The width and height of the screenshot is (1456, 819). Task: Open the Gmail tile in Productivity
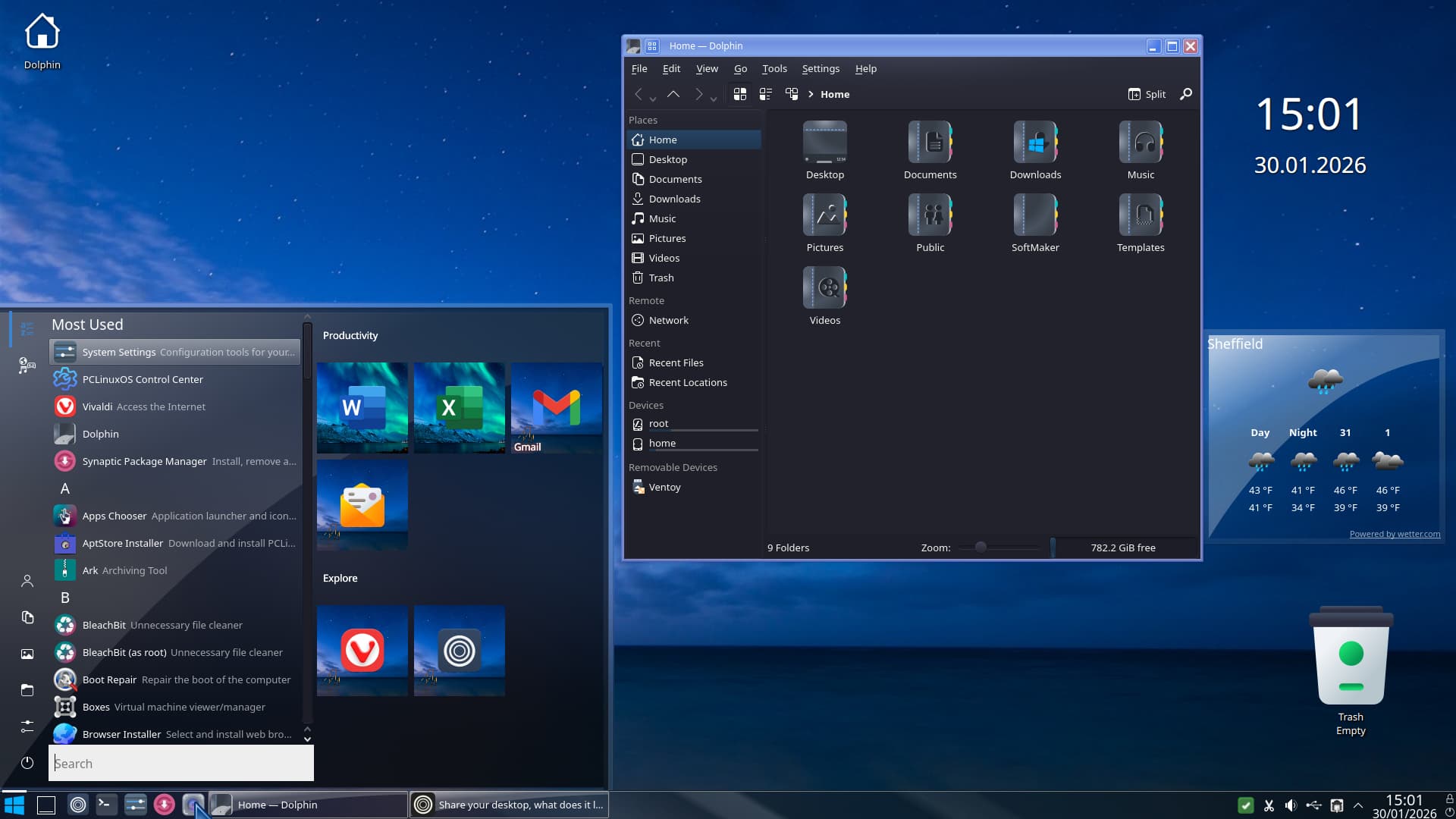(x=556, y=408)
